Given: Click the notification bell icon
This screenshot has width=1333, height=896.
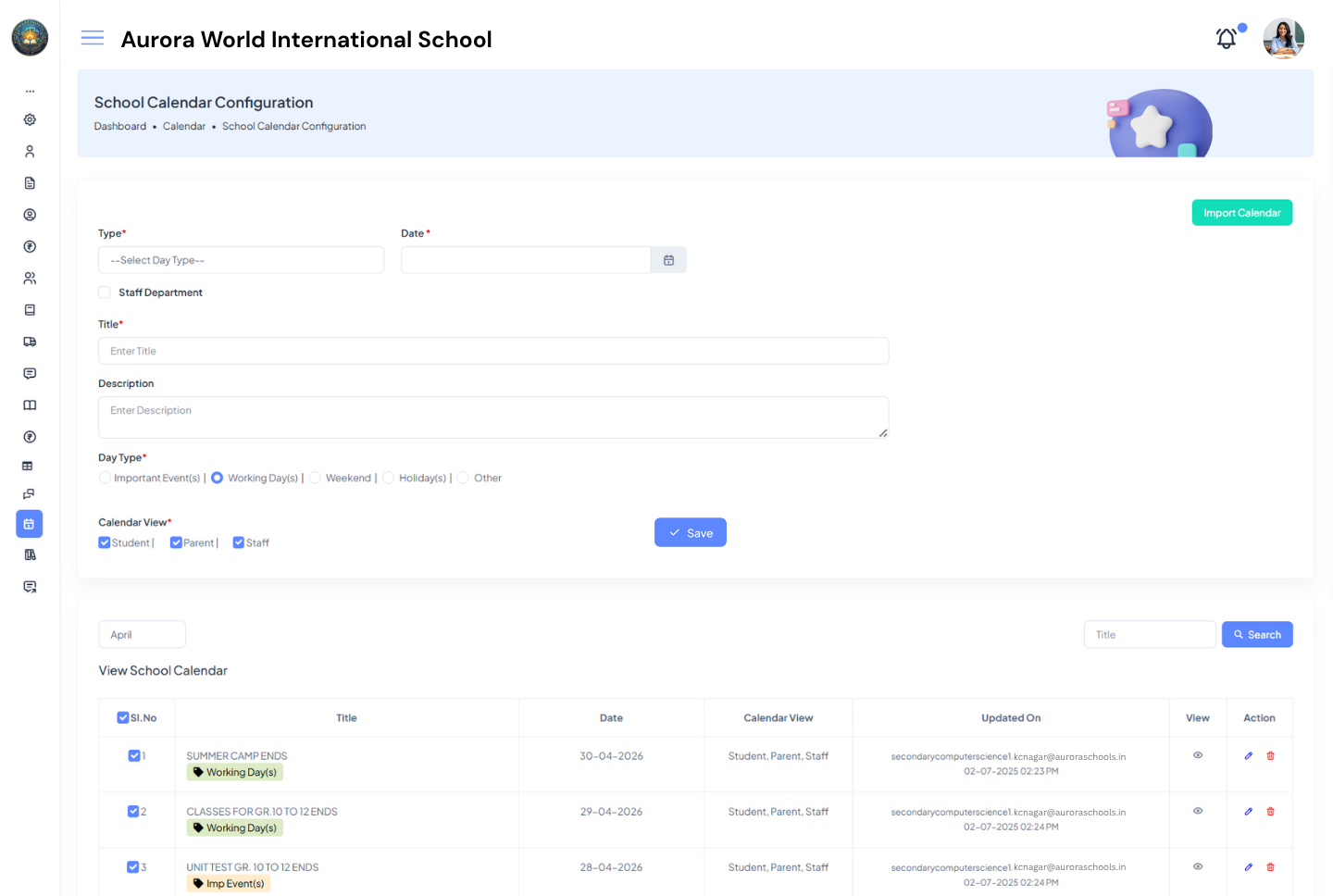Looking at the screenshot, I should [1226, 39].
